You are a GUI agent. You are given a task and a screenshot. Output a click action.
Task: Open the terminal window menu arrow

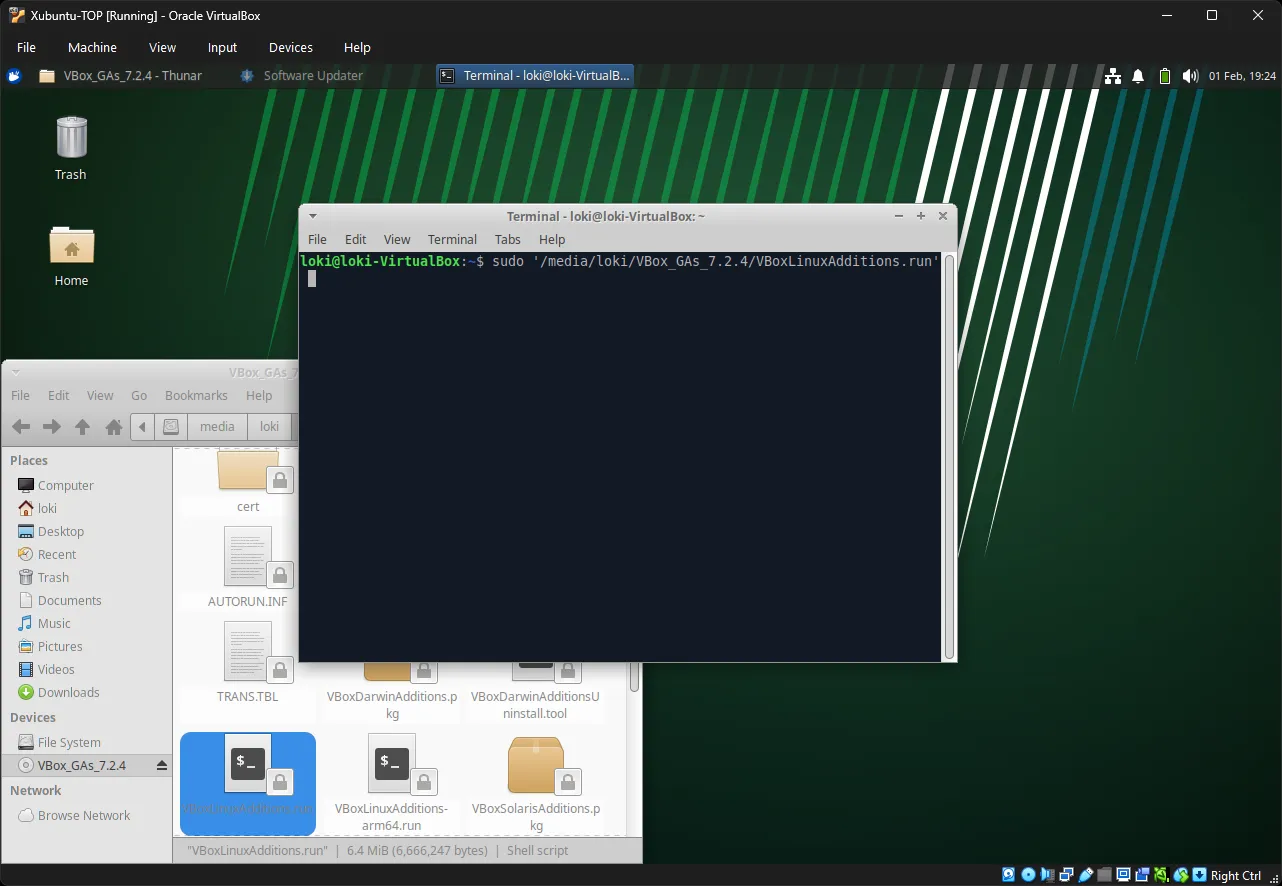(313, 216)
